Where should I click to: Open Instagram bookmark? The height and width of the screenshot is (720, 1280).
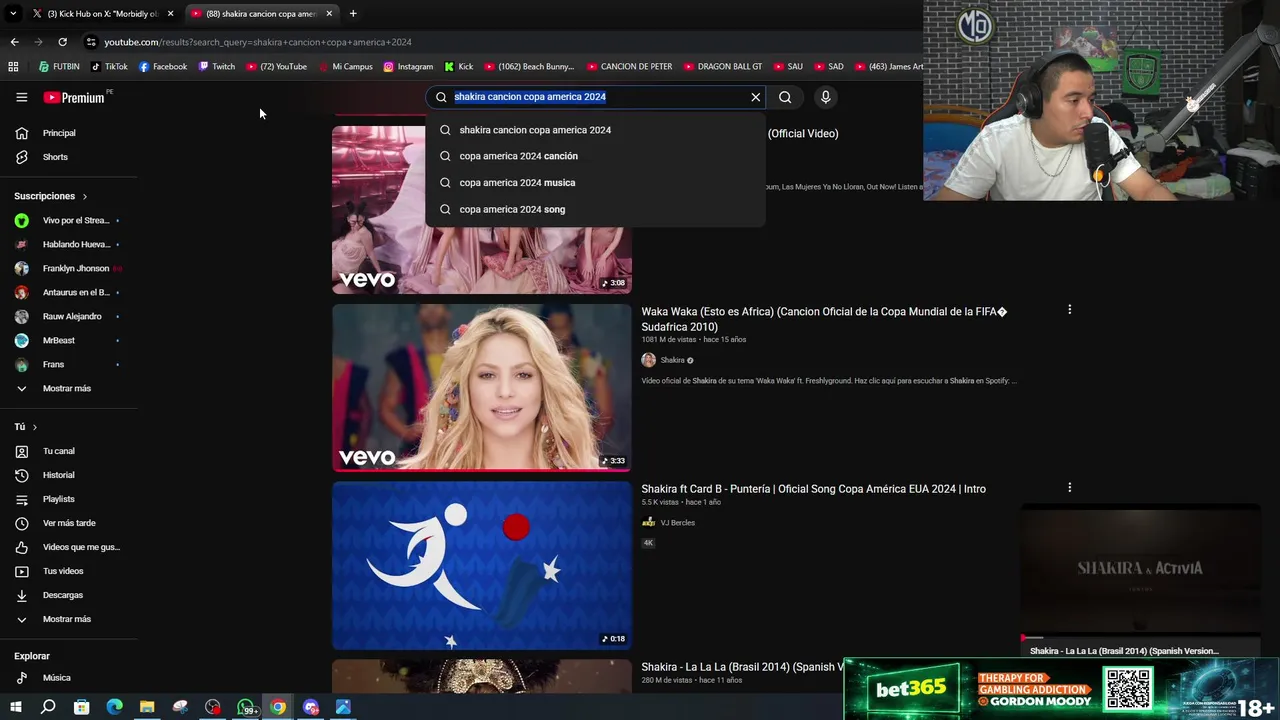(x=408, y=67)
